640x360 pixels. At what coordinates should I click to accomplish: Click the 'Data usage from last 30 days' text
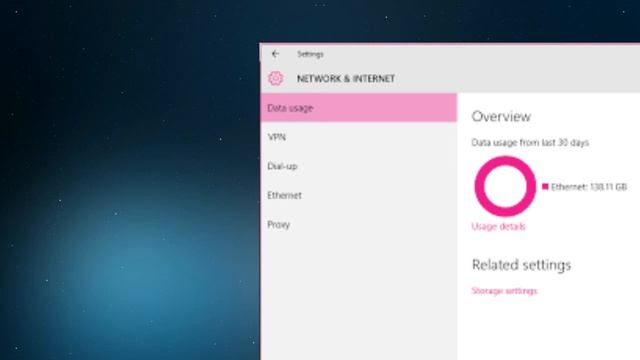point(530,143)
